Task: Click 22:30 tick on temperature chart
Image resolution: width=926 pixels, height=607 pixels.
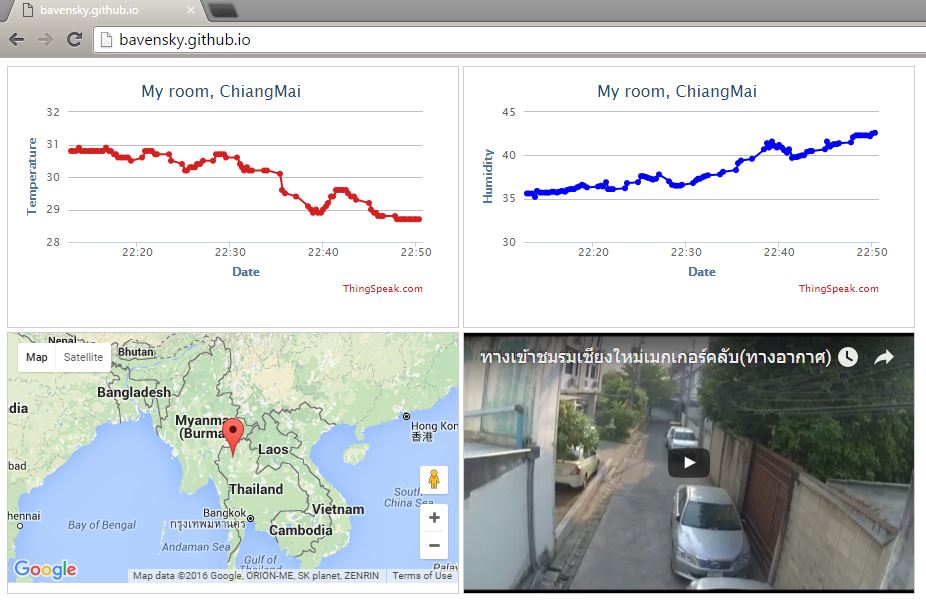Action: (230, 252)
